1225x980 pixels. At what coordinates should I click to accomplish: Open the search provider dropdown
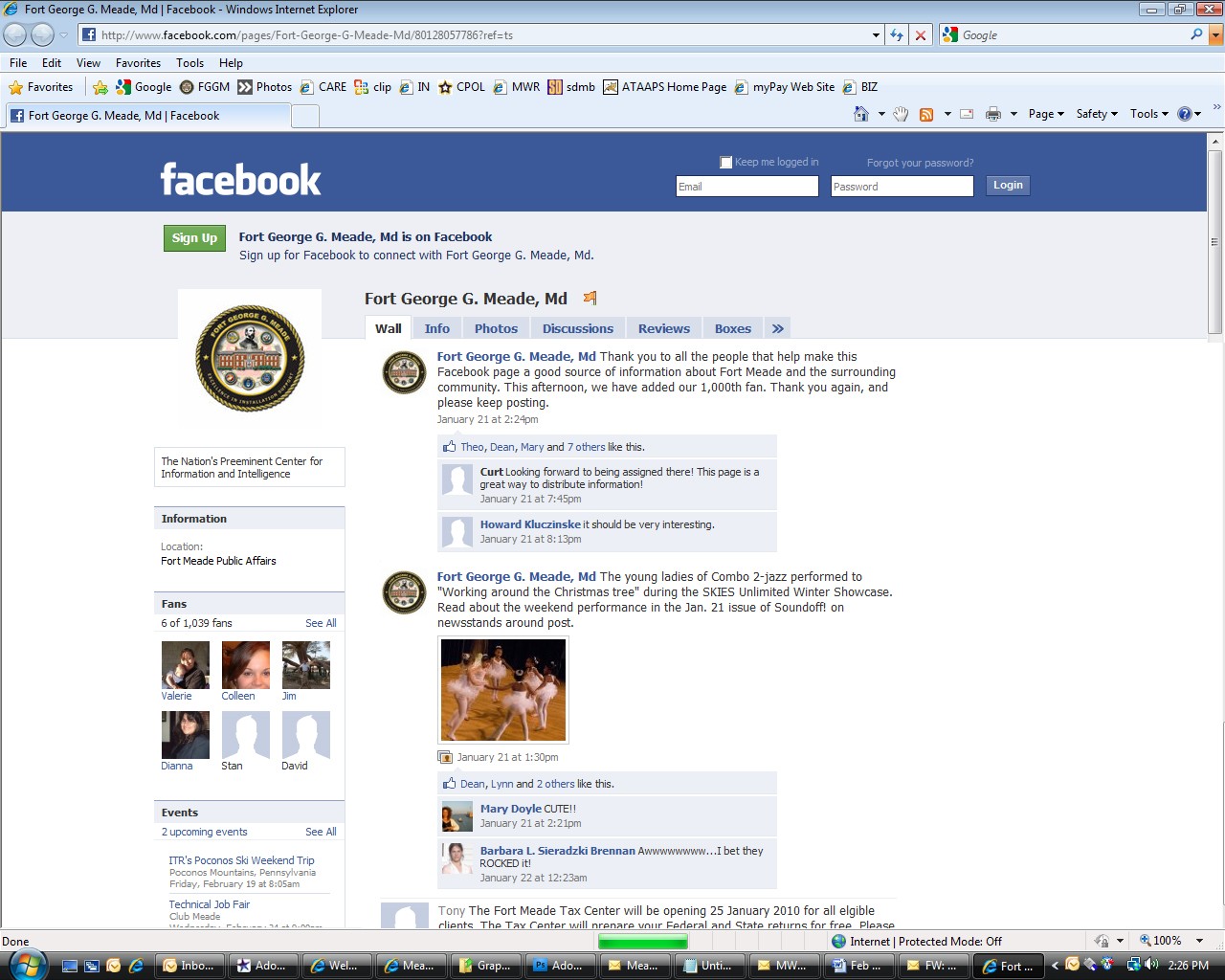[1215, 35]
